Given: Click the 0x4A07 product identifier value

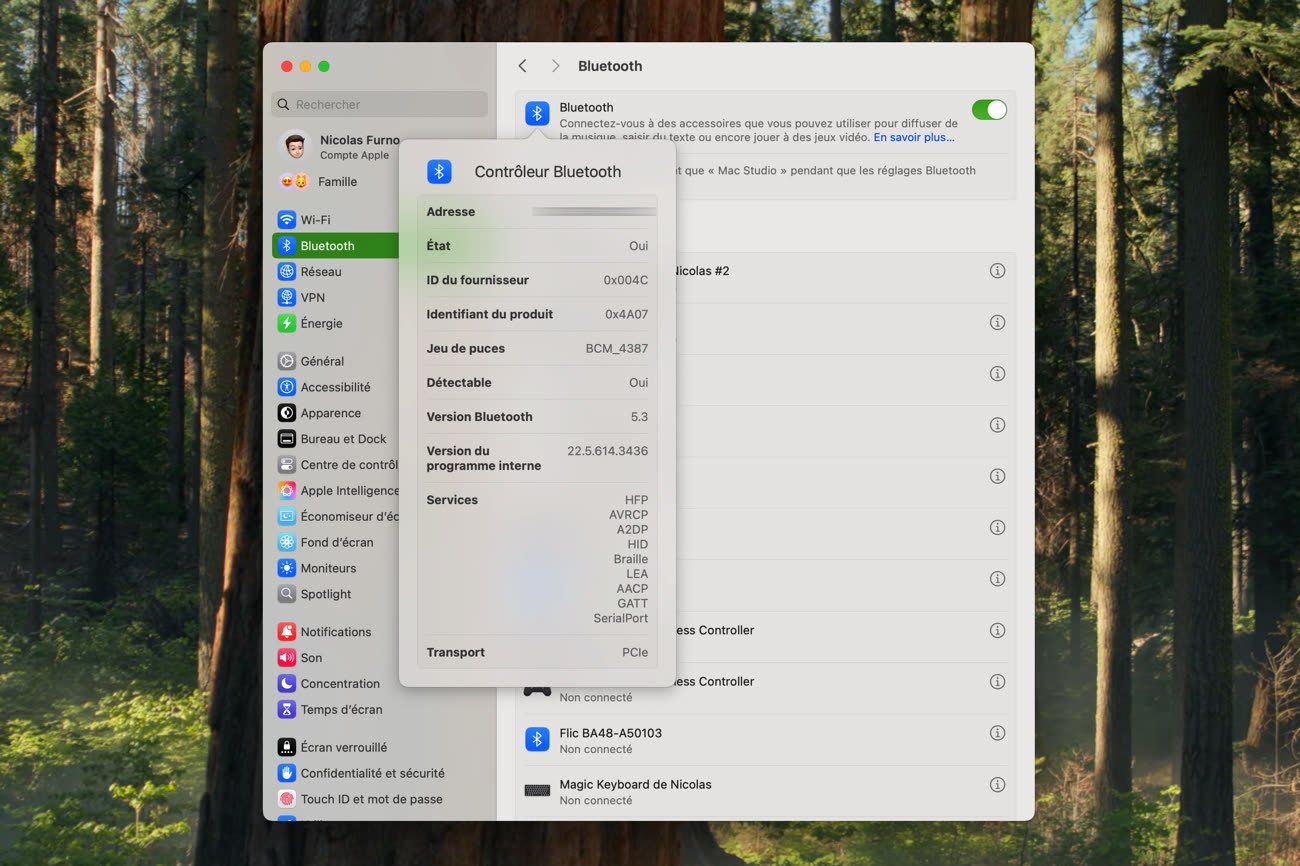Looking at the screenshot, I should (x=627, y=315).
